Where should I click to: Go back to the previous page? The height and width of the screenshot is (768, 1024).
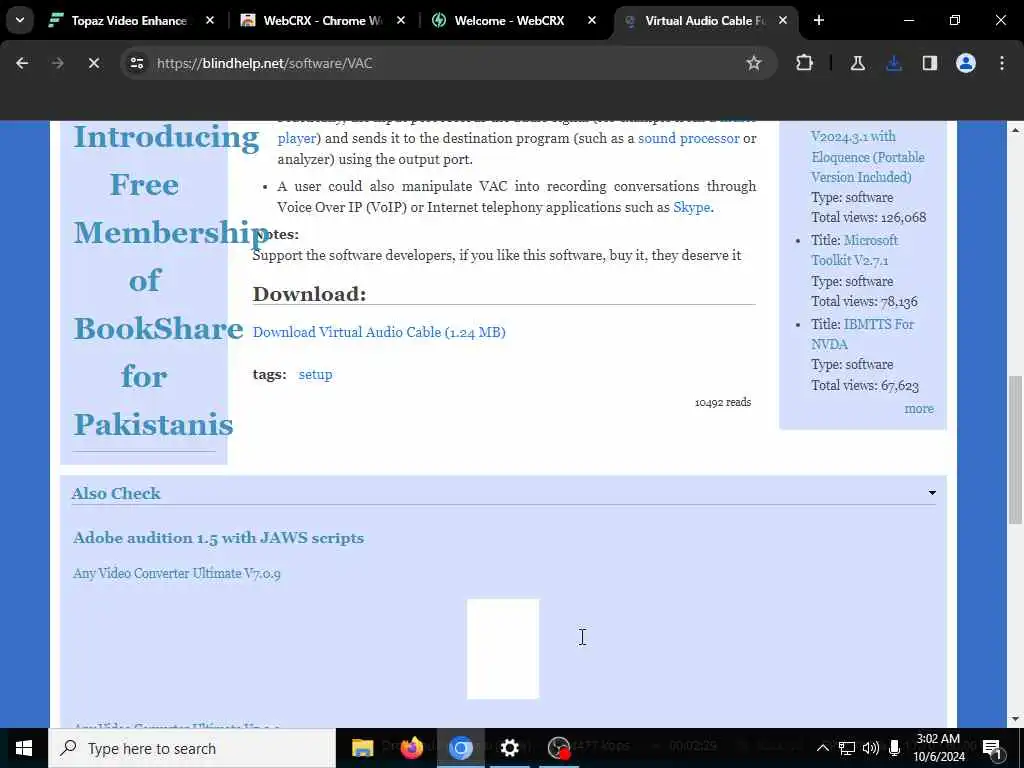22,63
